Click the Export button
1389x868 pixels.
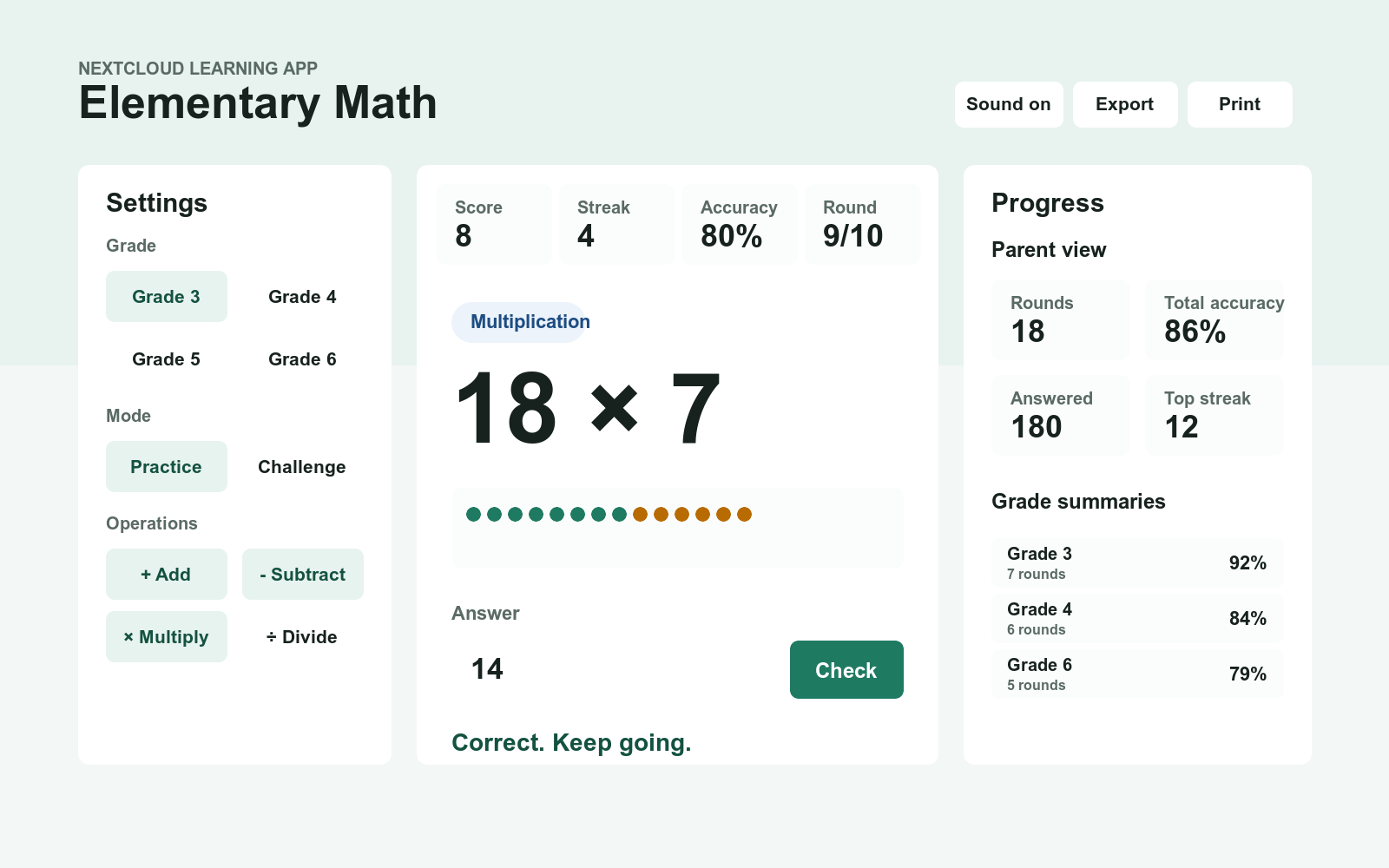[x=1125, y=104]
